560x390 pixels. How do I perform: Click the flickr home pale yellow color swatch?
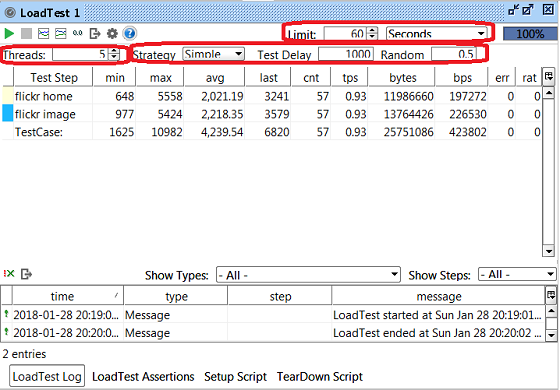8,96
